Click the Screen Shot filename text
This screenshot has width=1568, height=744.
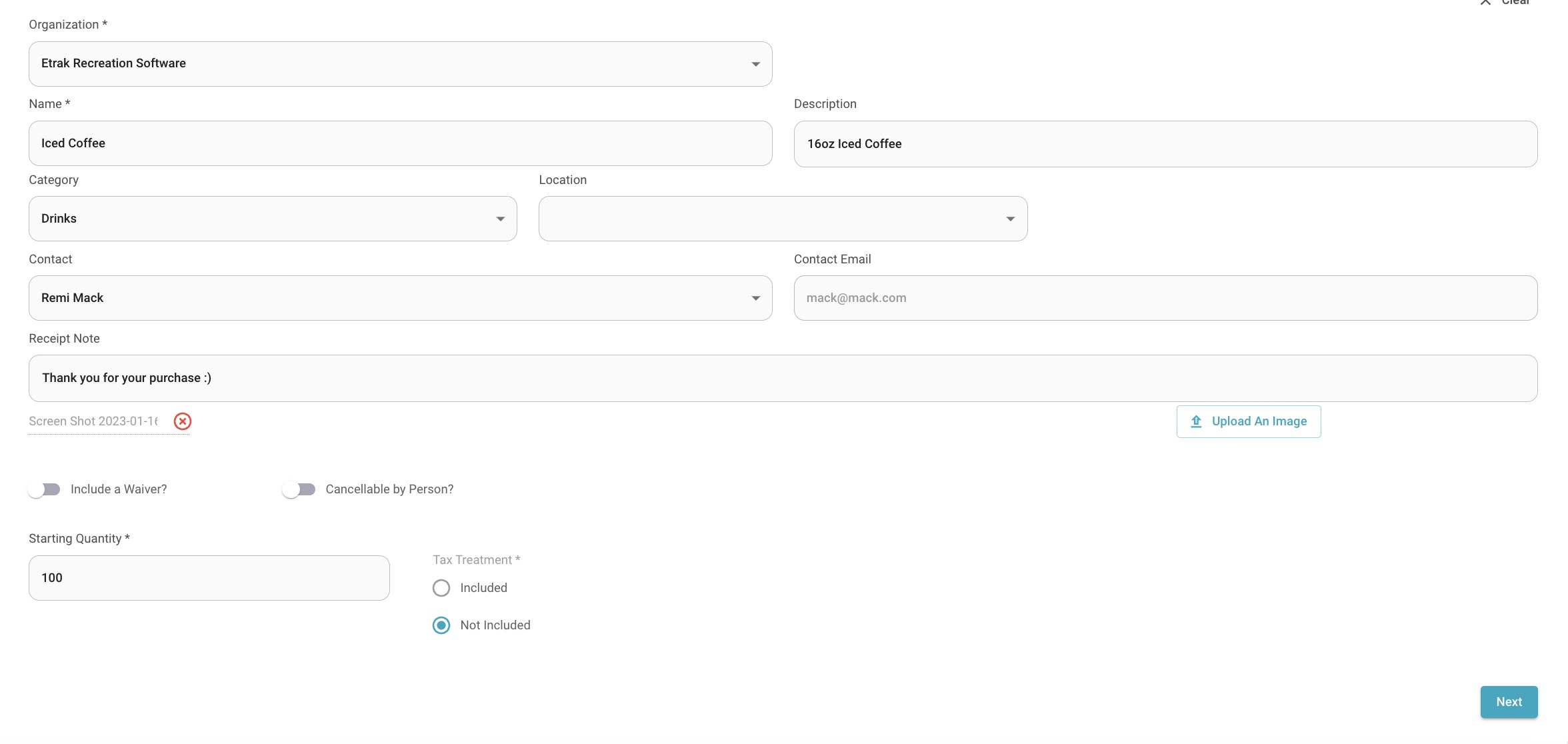click(x=93, y=421)
